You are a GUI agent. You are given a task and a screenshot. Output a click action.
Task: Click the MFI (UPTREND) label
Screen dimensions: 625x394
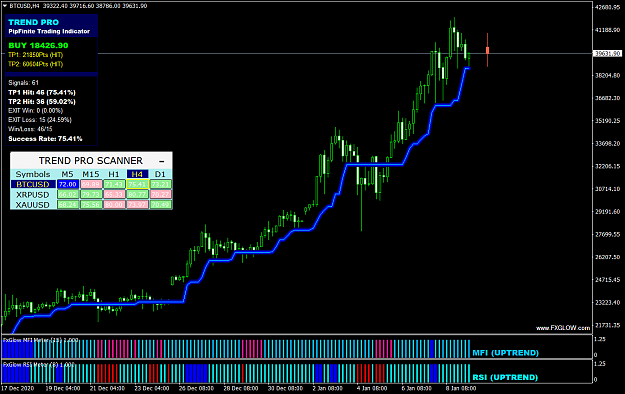(505, 353)
